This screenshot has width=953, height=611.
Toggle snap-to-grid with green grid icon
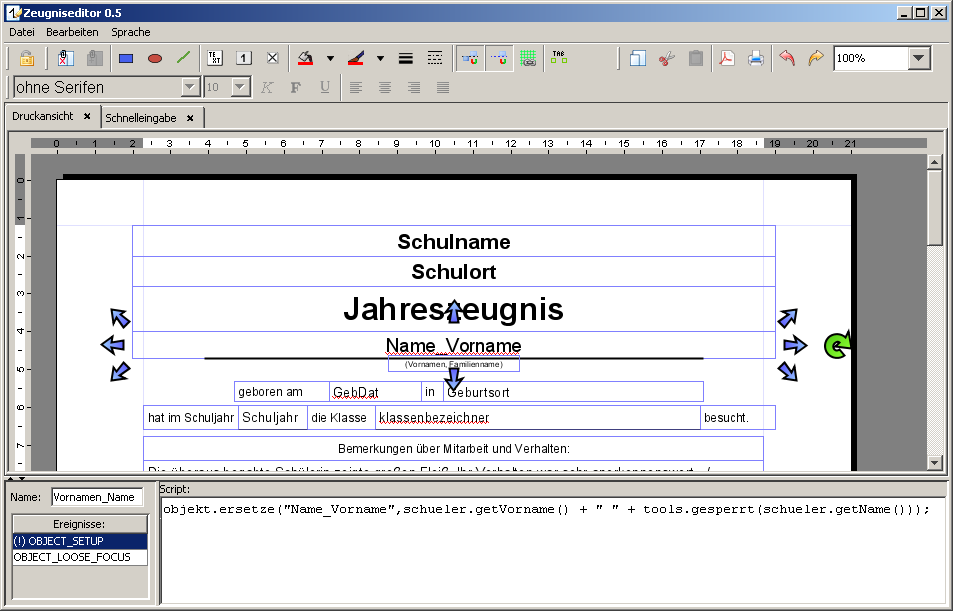[x=528, y=58]
